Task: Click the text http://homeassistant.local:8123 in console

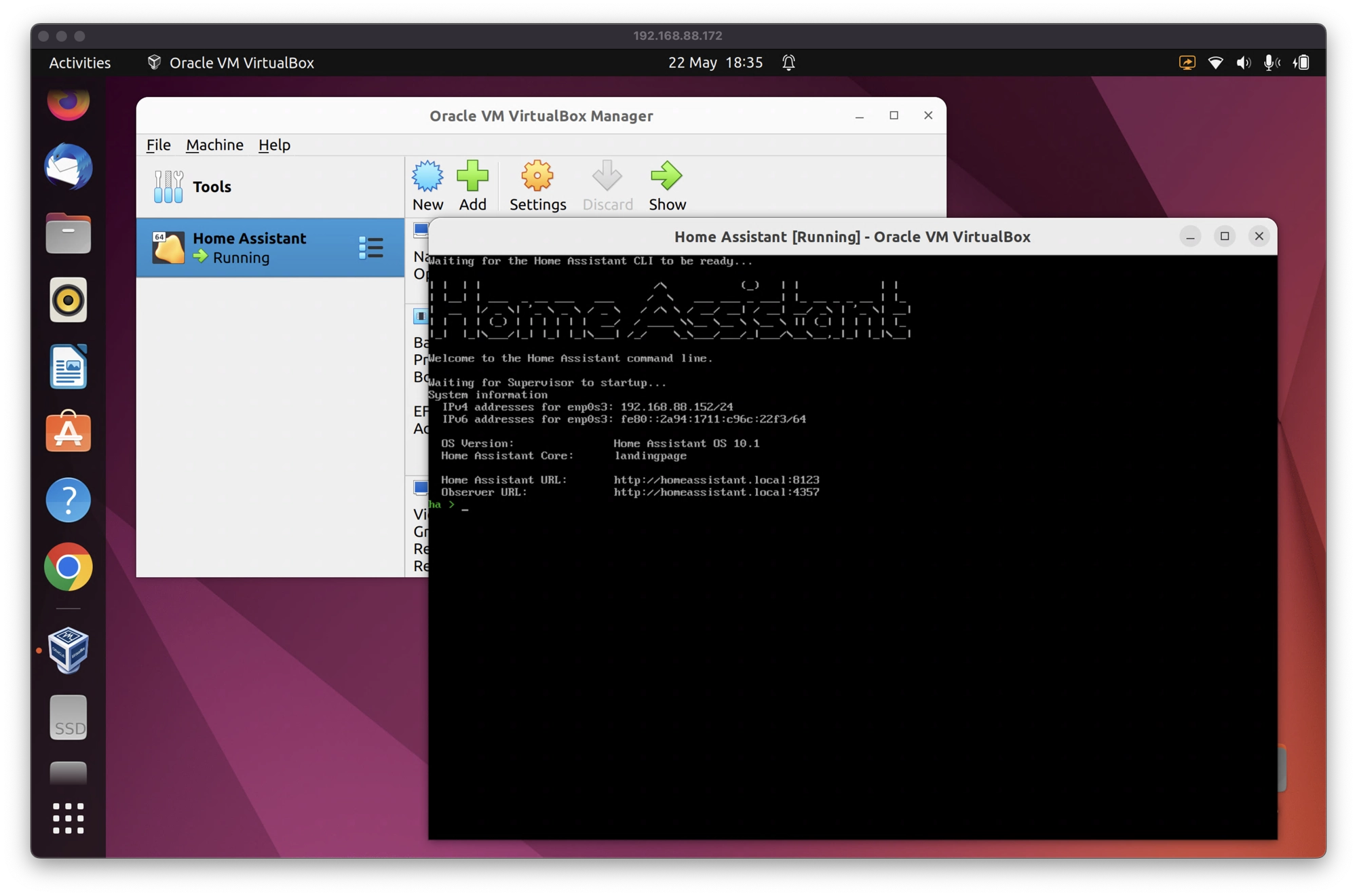Action: (x=716, y=480)
